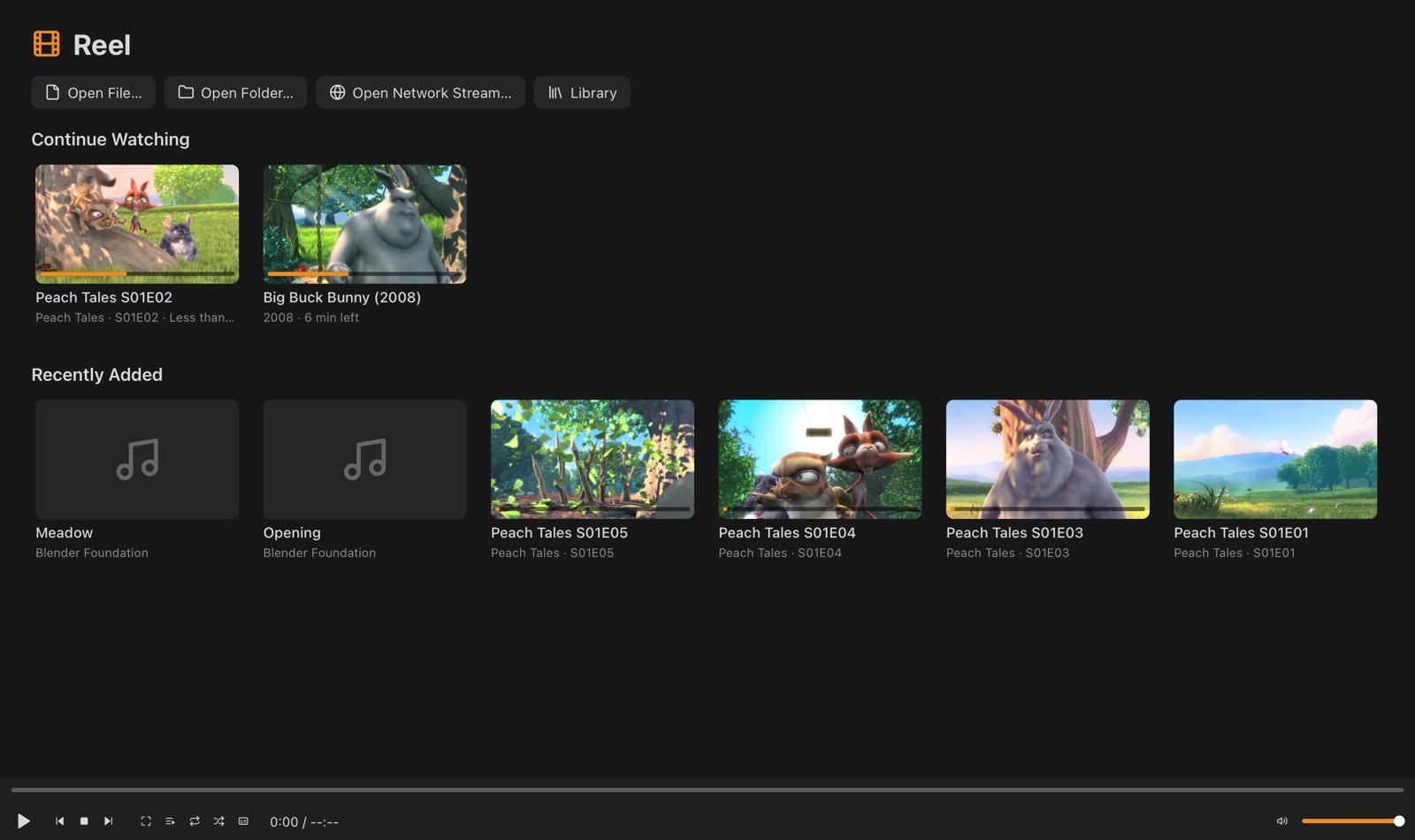Screen dimensions: 1415x840
Task: Enter fullscreen mode via fullscreen icon
Action: [146, 821]
